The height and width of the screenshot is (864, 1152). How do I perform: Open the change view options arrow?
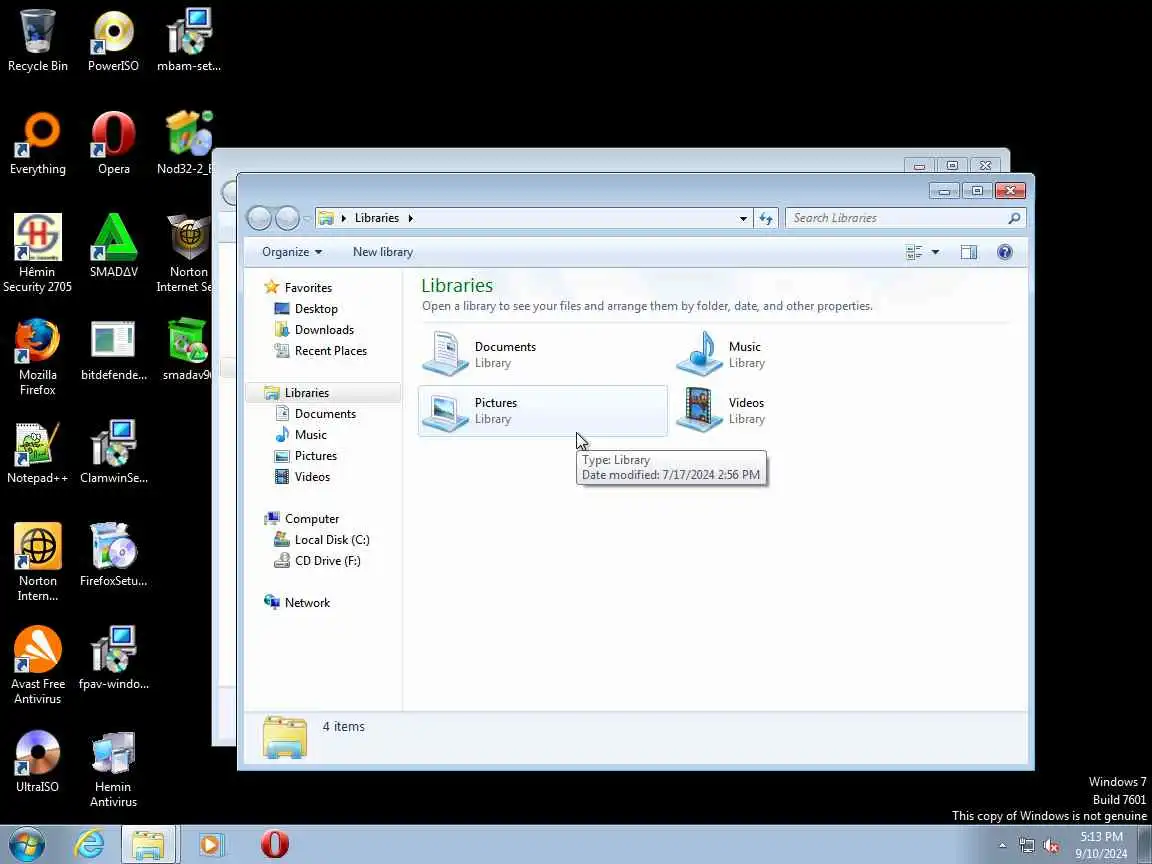[935, 252]
